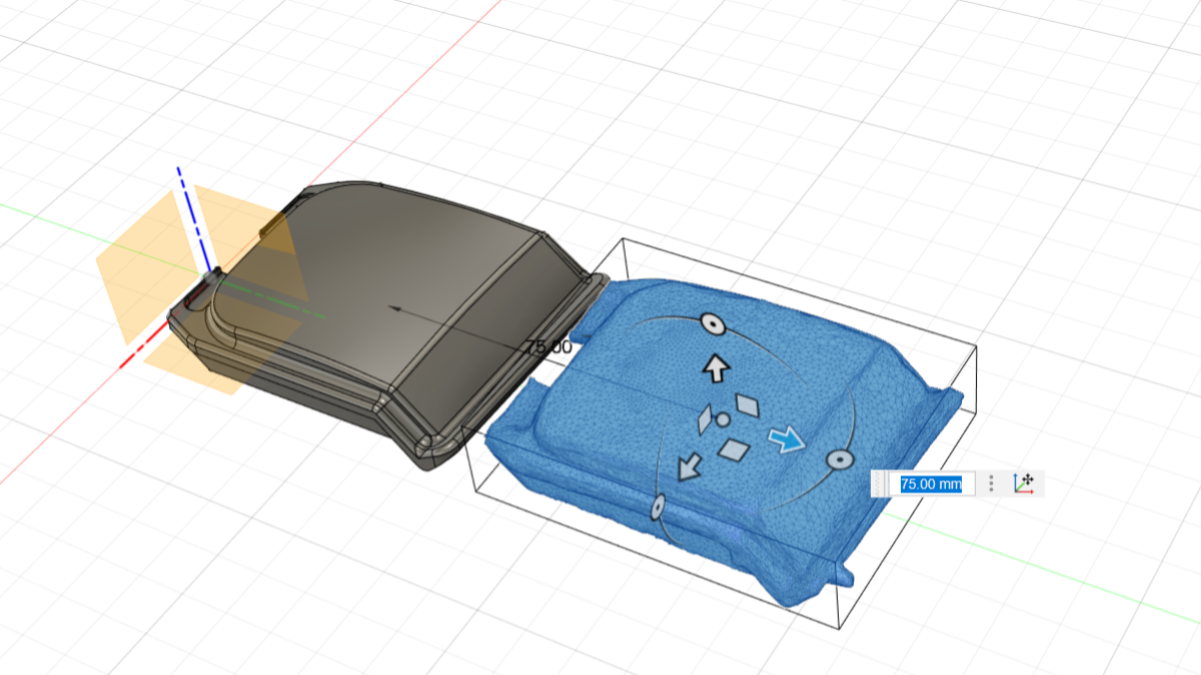Click the top rotation handle on the arc
The image size is (1201, 675).
pyautogui.click(x=712, y=323)
